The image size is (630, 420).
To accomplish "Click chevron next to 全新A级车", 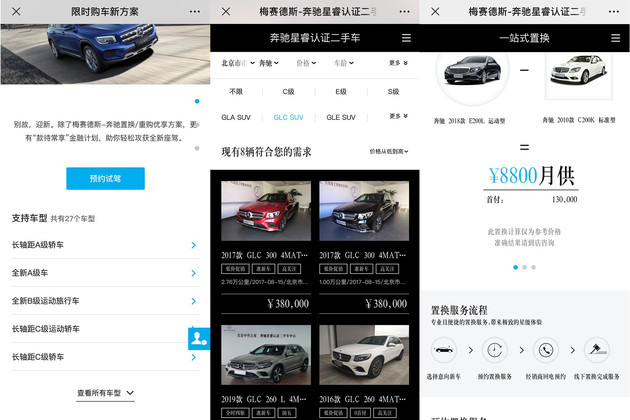I will tap(194, 273).
